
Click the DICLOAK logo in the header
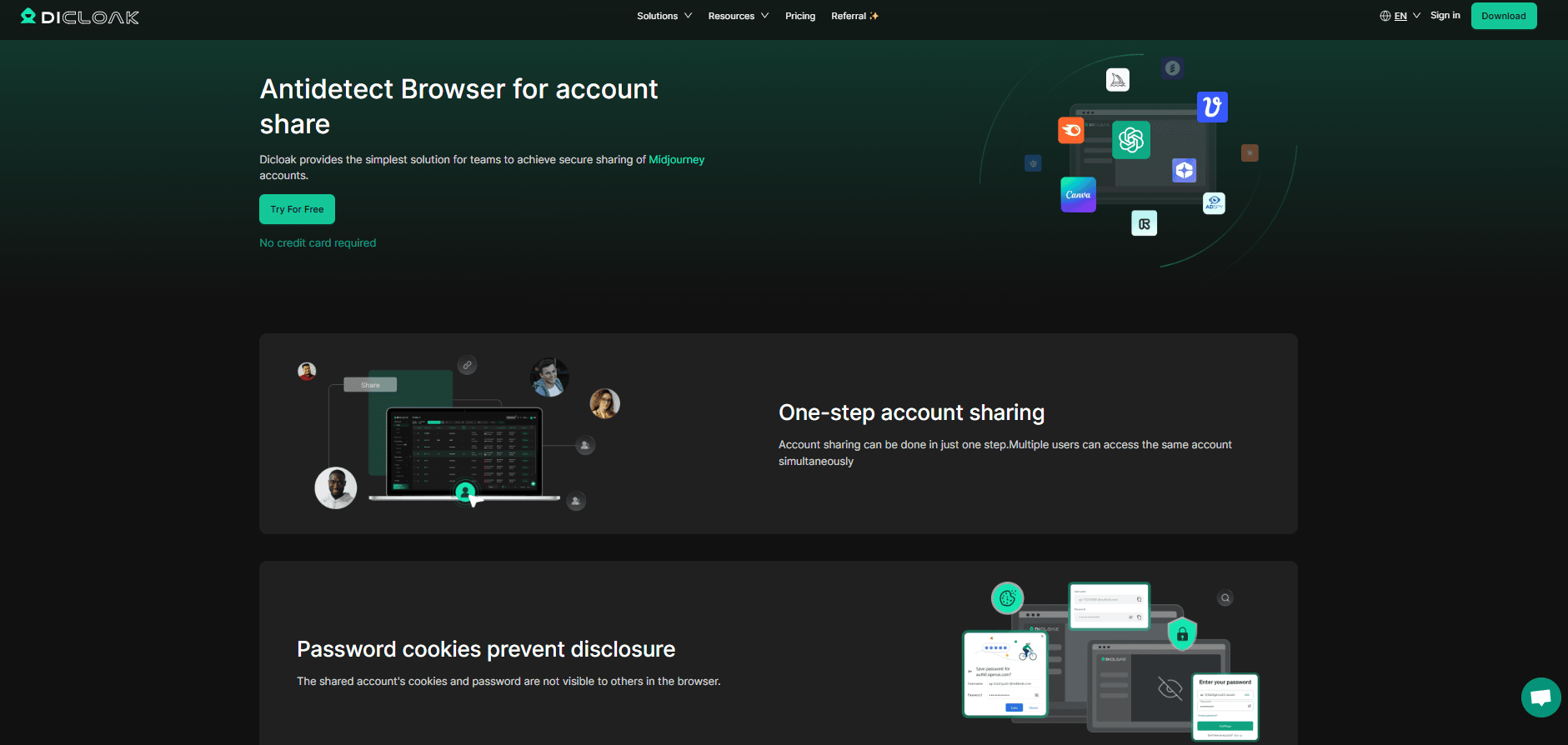pos(80,16)
